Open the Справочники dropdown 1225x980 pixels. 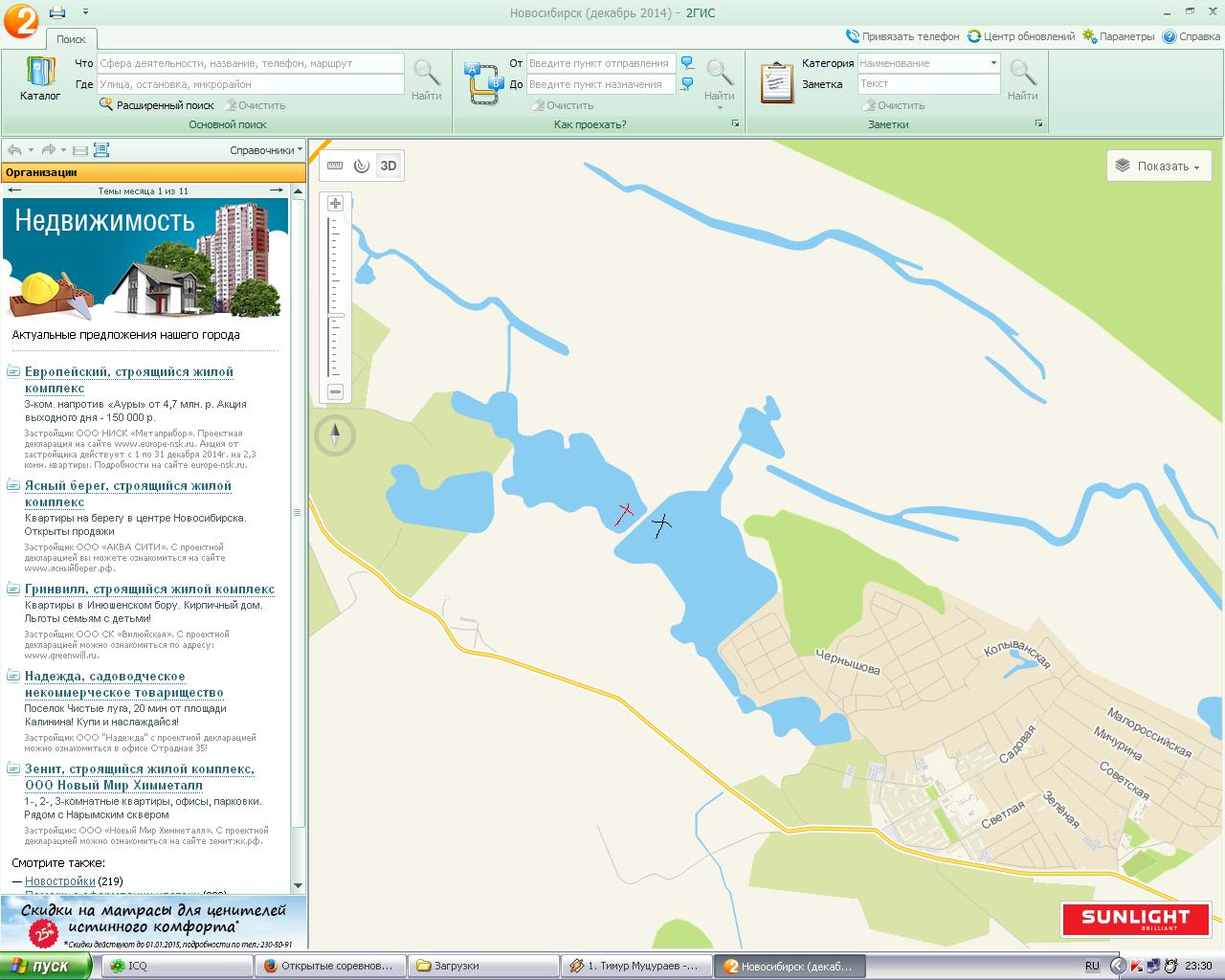pos(266,150)
